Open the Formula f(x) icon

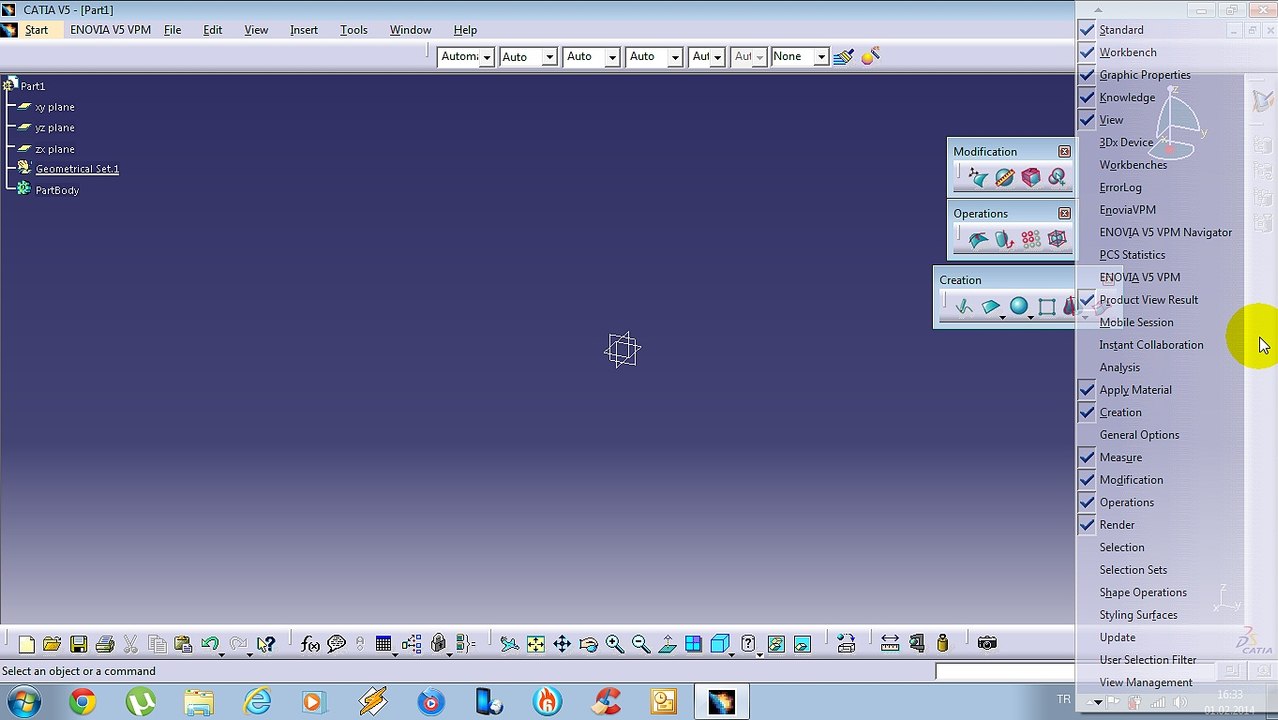[x=310, y=644]
